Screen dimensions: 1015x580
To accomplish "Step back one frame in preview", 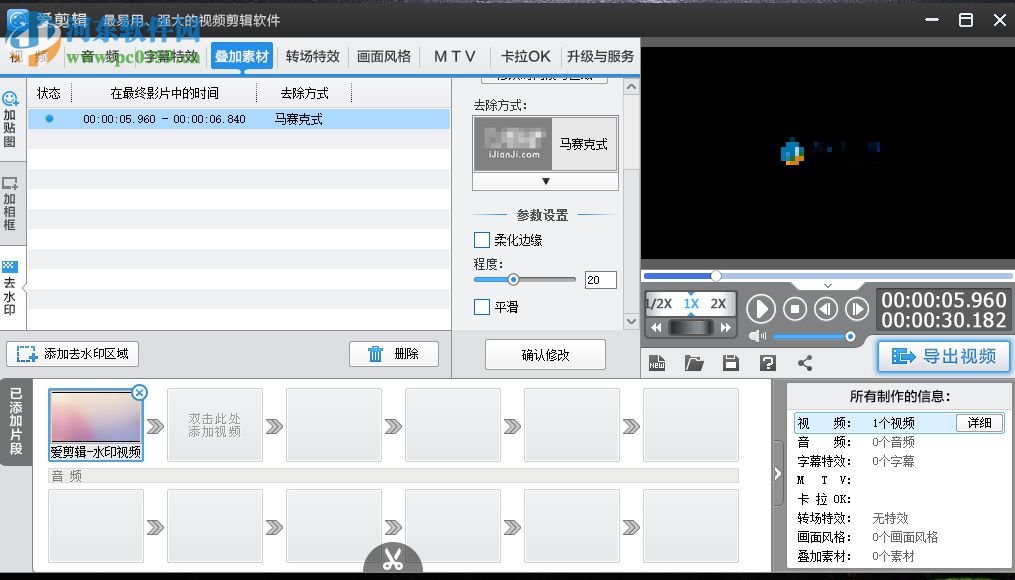I will pyautogui.click(x=826, y=309).
